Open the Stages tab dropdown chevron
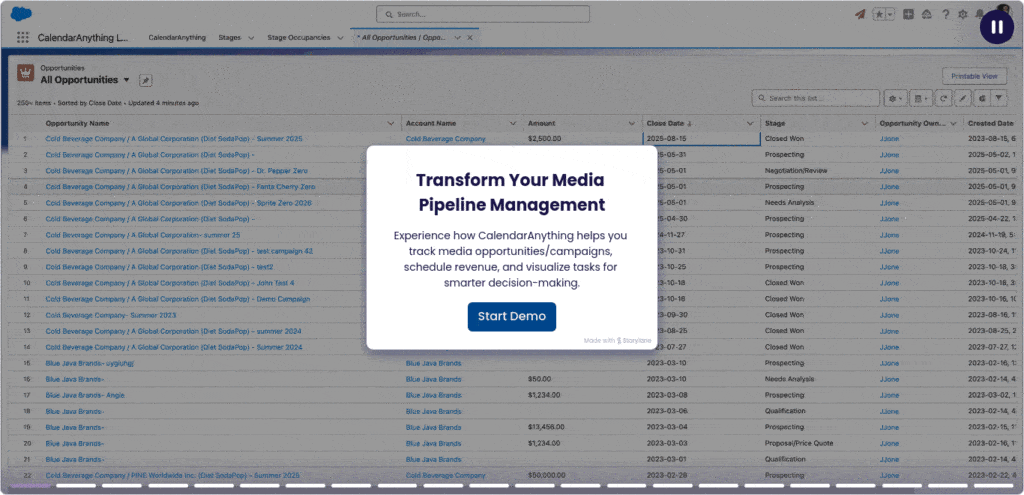 (251, 37)
